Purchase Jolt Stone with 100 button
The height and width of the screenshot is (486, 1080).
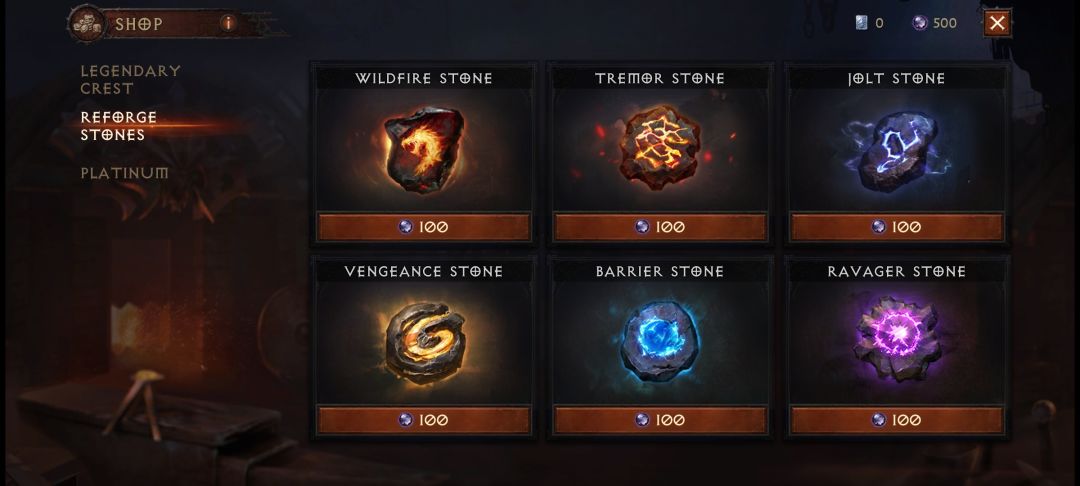click(x=896, y=227)
